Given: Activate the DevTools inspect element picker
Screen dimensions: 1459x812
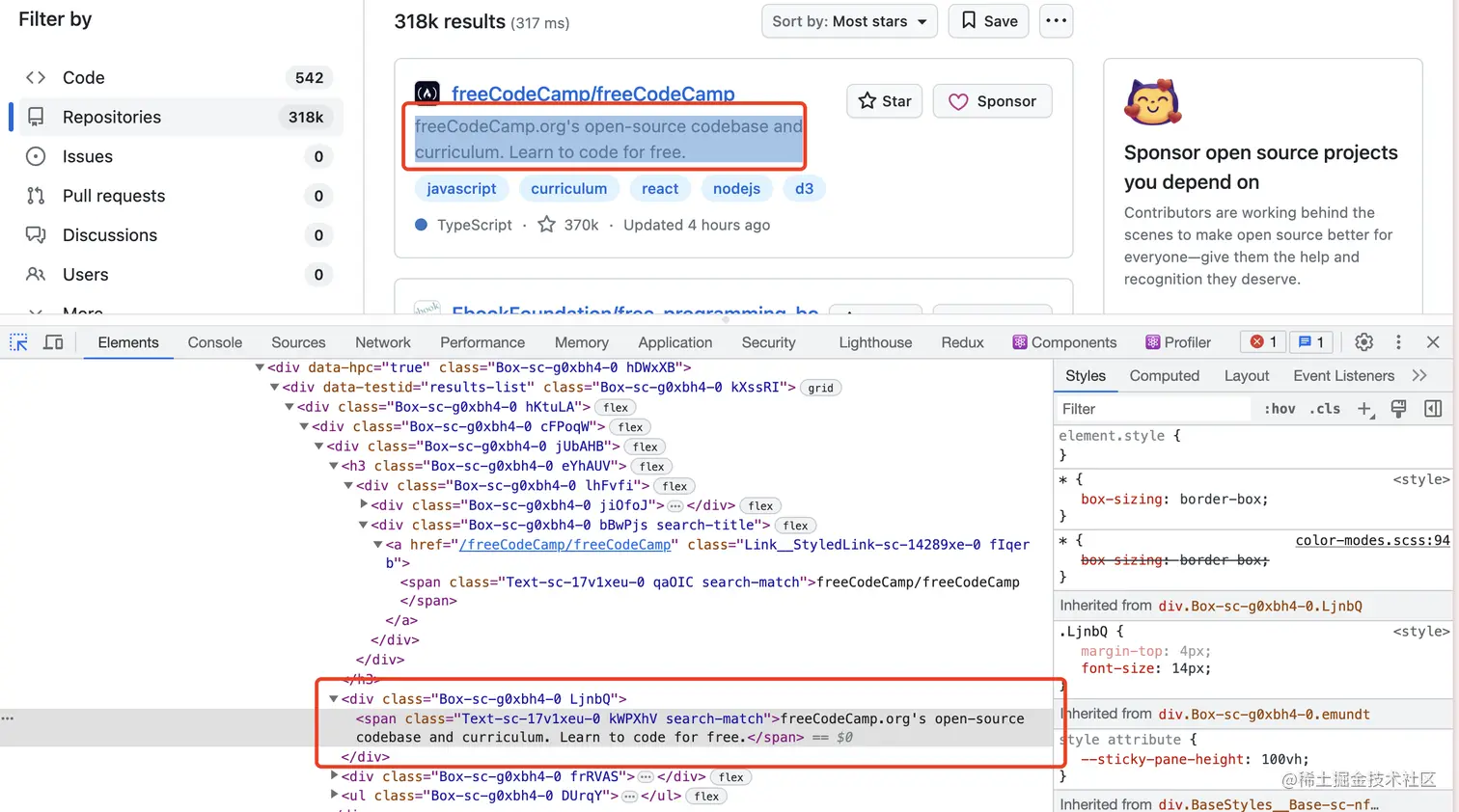Looking at the screenshot, I should coord(18,342).
